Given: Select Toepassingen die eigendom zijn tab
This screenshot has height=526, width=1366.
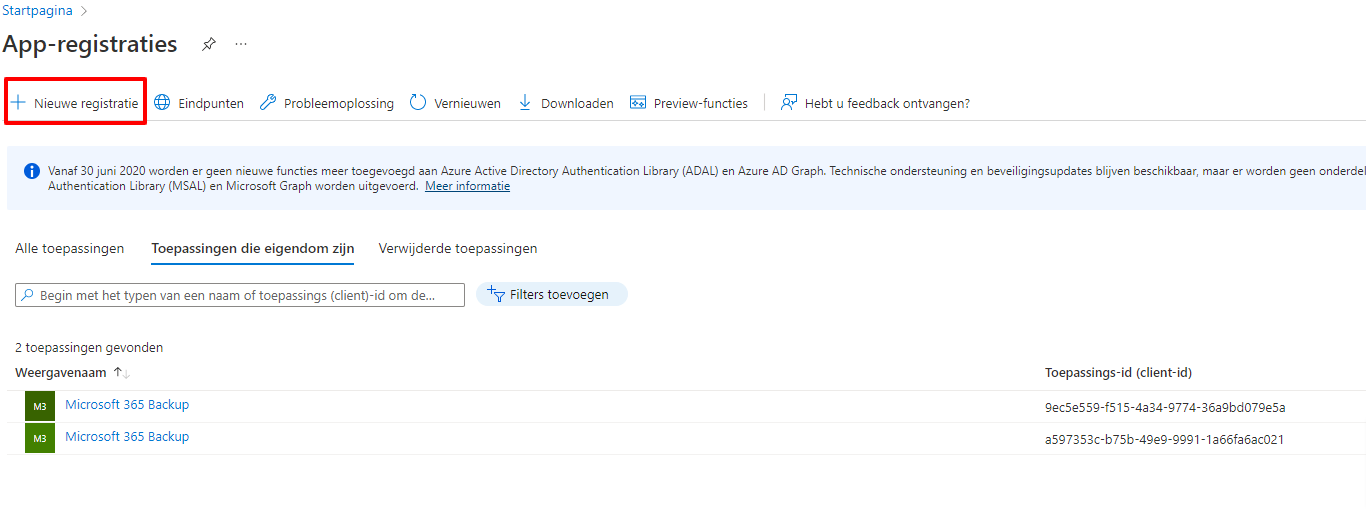Looking at the screenshot, I should tap(253, 248).
